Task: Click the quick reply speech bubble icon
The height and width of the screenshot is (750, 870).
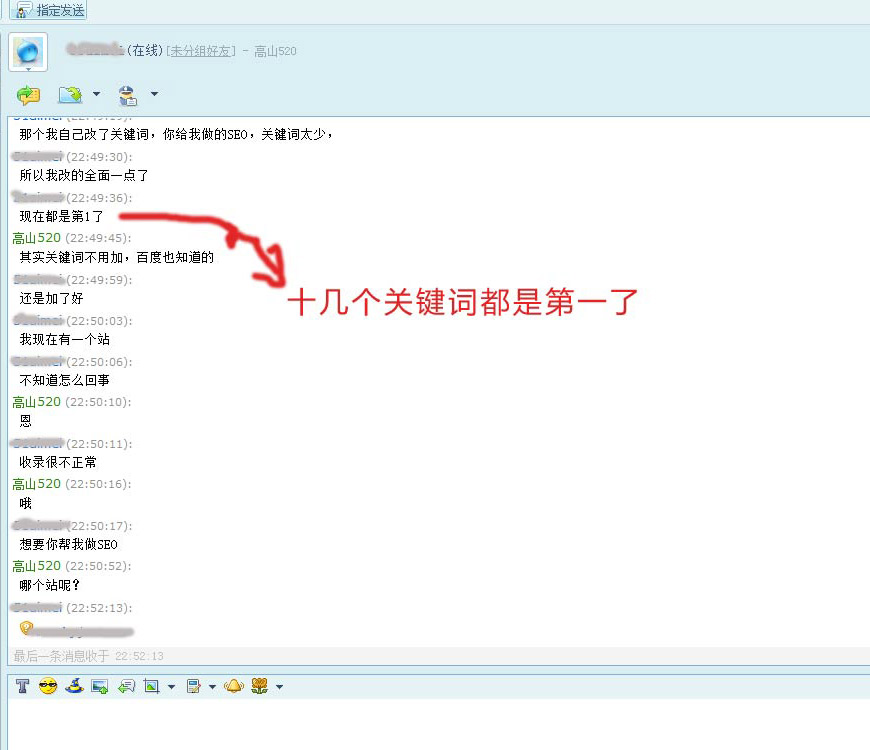Action: coord(126,686)
